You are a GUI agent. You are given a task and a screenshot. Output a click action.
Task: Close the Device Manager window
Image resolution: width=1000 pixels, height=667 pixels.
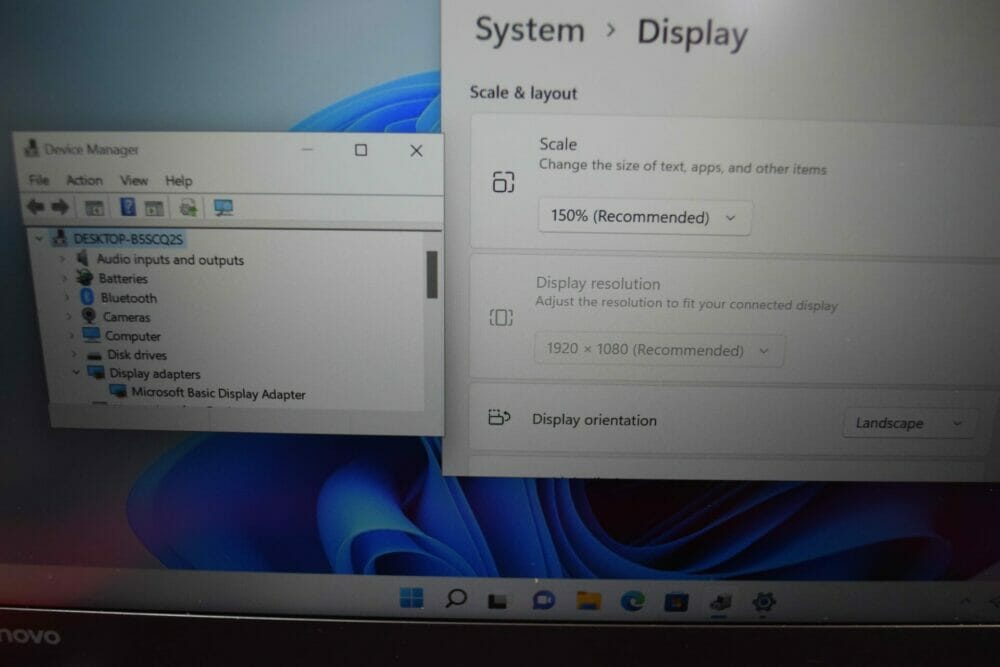[x=416, y=150]
